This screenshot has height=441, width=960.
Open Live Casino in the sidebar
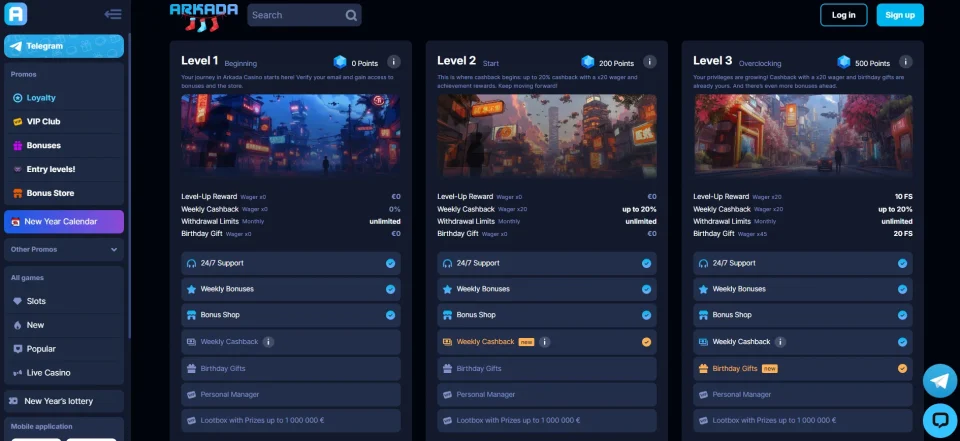(x=64, y=372)
